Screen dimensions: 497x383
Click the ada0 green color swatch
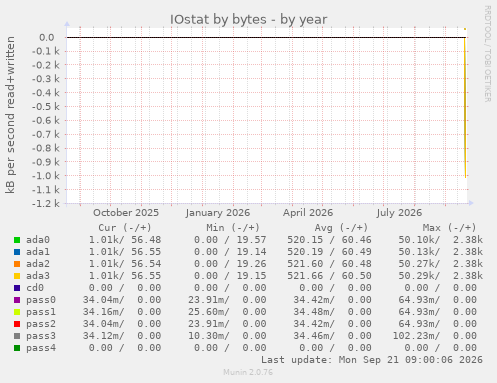coord(17,240)
